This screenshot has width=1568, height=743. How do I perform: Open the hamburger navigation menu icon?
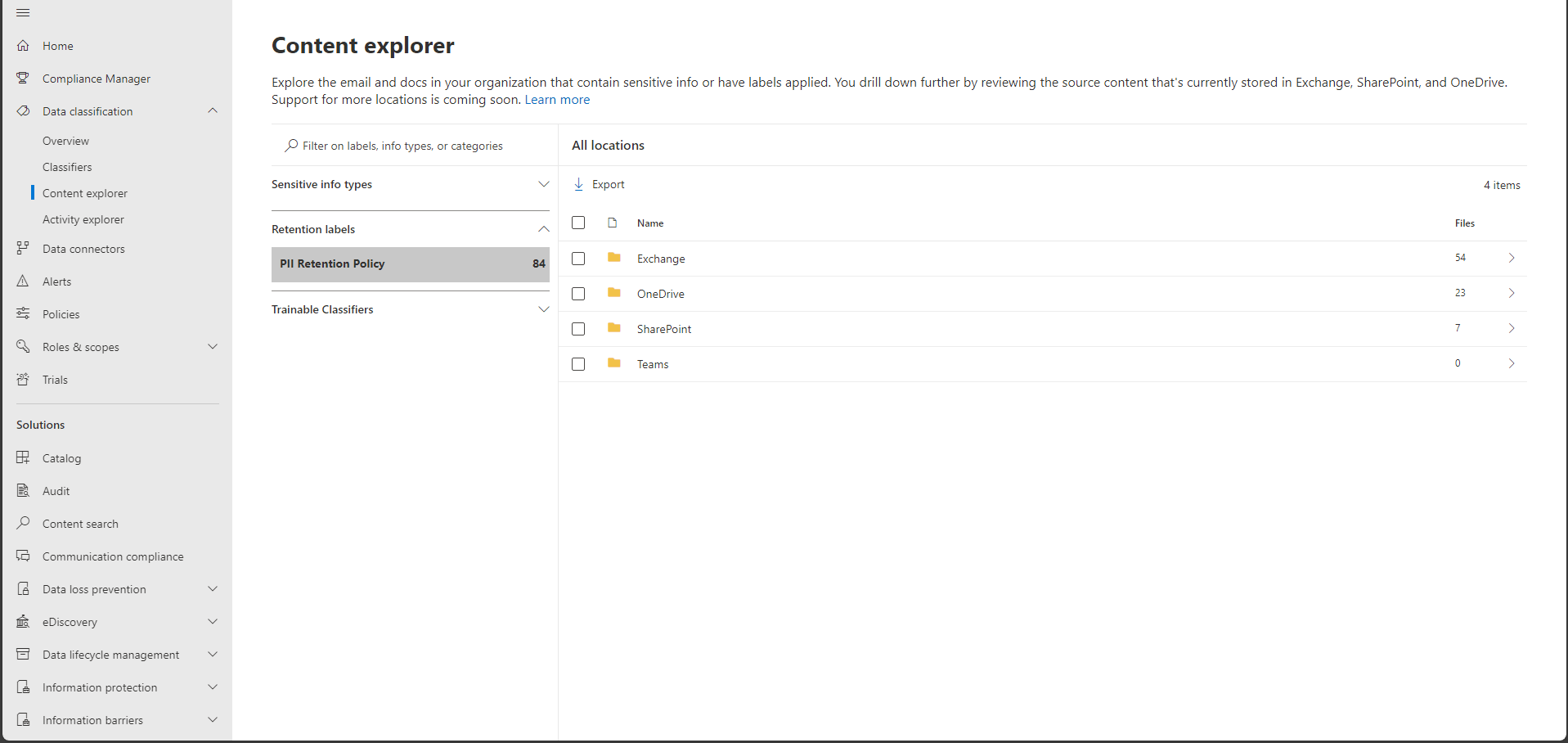(x=23, y=13)
